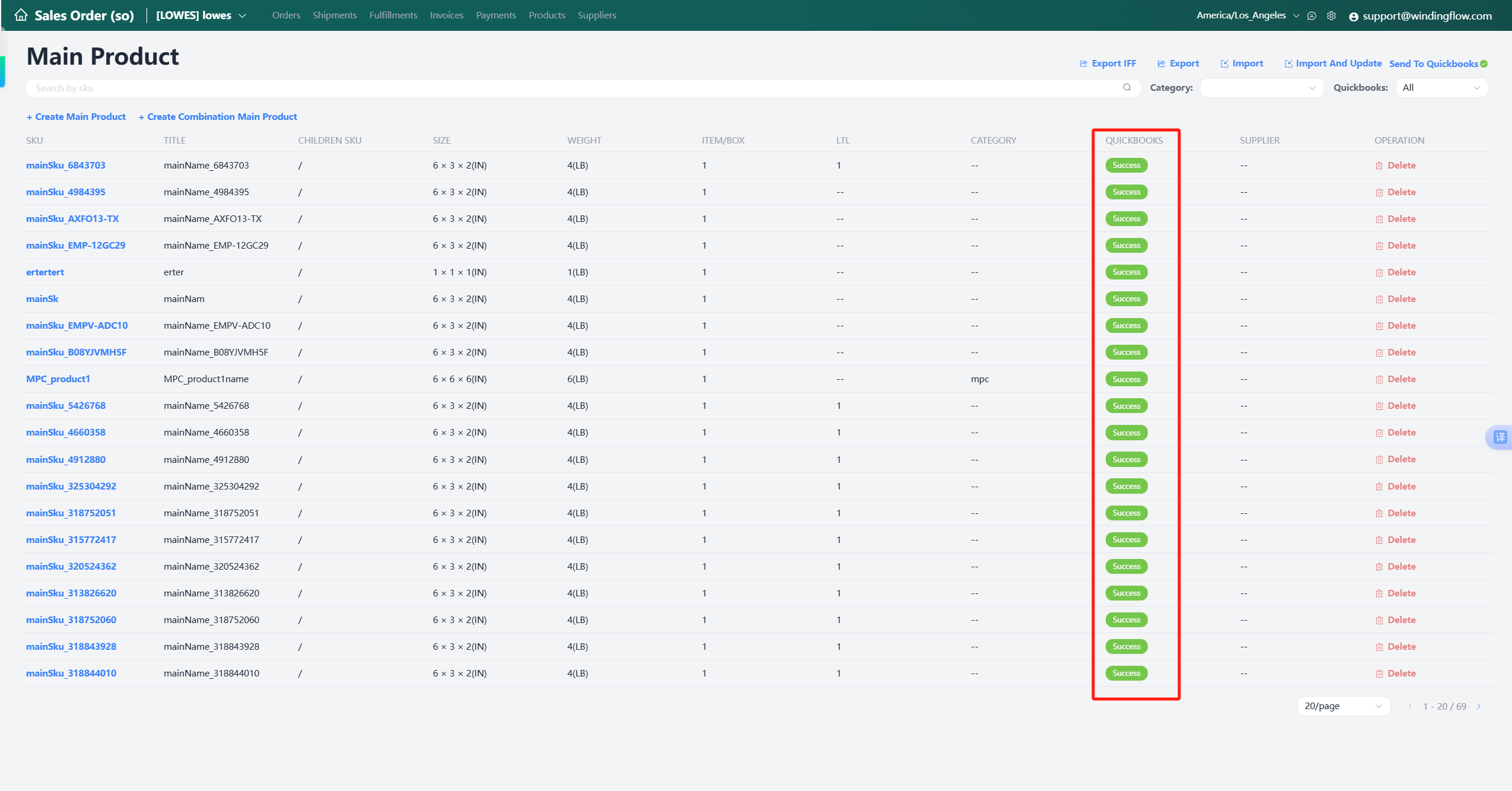1512x791 pixels.
Task: Open mainSku_318843928 product link
Action: tap(71, 647)
